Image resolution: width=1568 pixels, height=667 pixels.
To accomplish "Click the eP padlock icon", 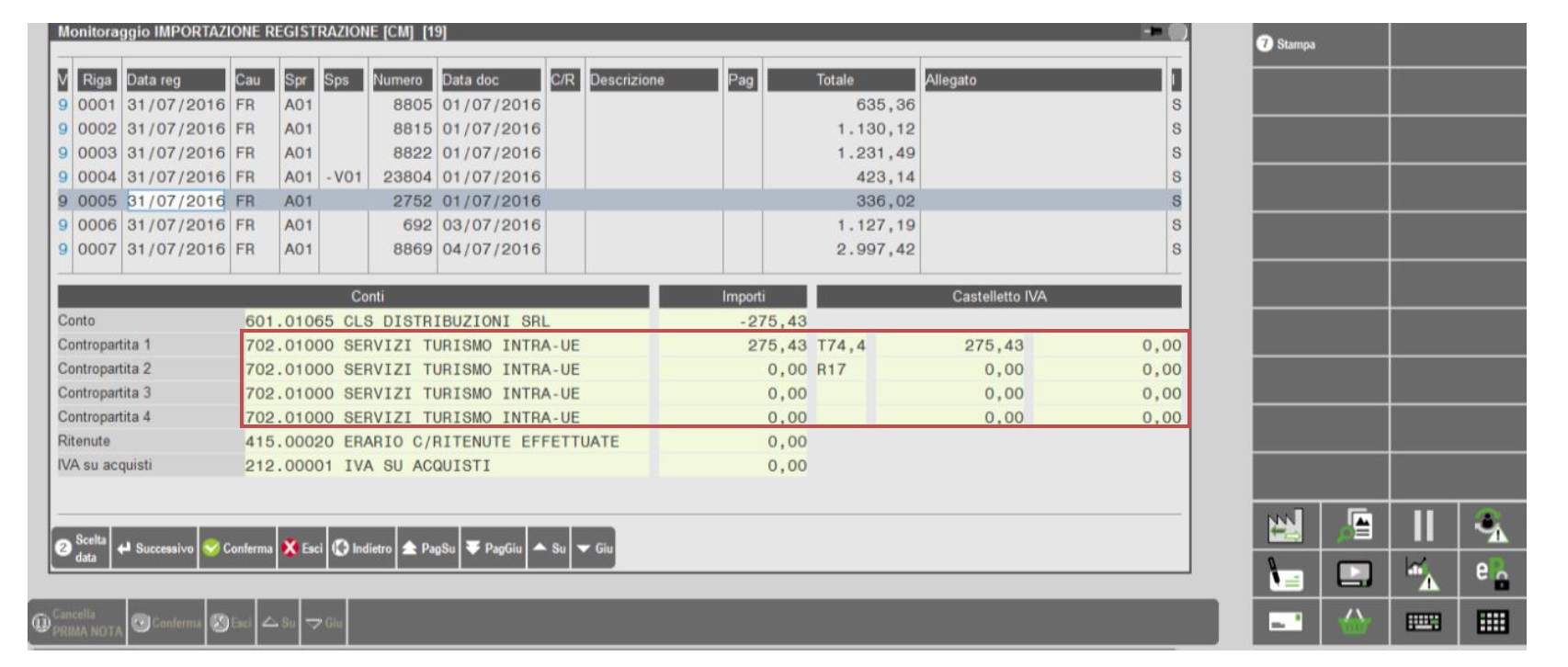I will click(1492, 574).
